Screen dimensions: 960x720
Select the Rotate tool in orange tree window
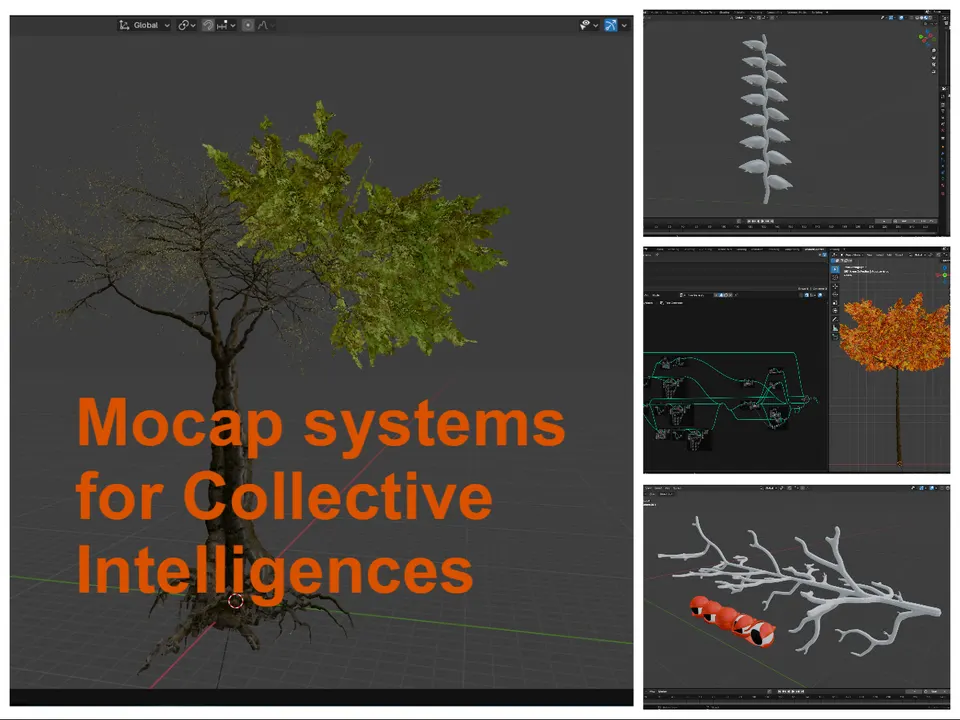pos(835,294)
